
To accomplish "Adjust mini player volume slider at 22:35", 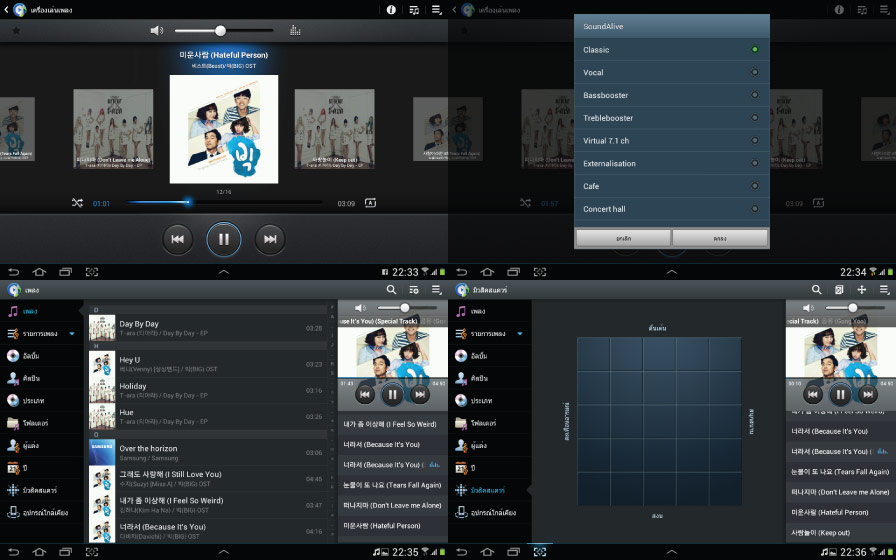I will [x=408, y=308].
